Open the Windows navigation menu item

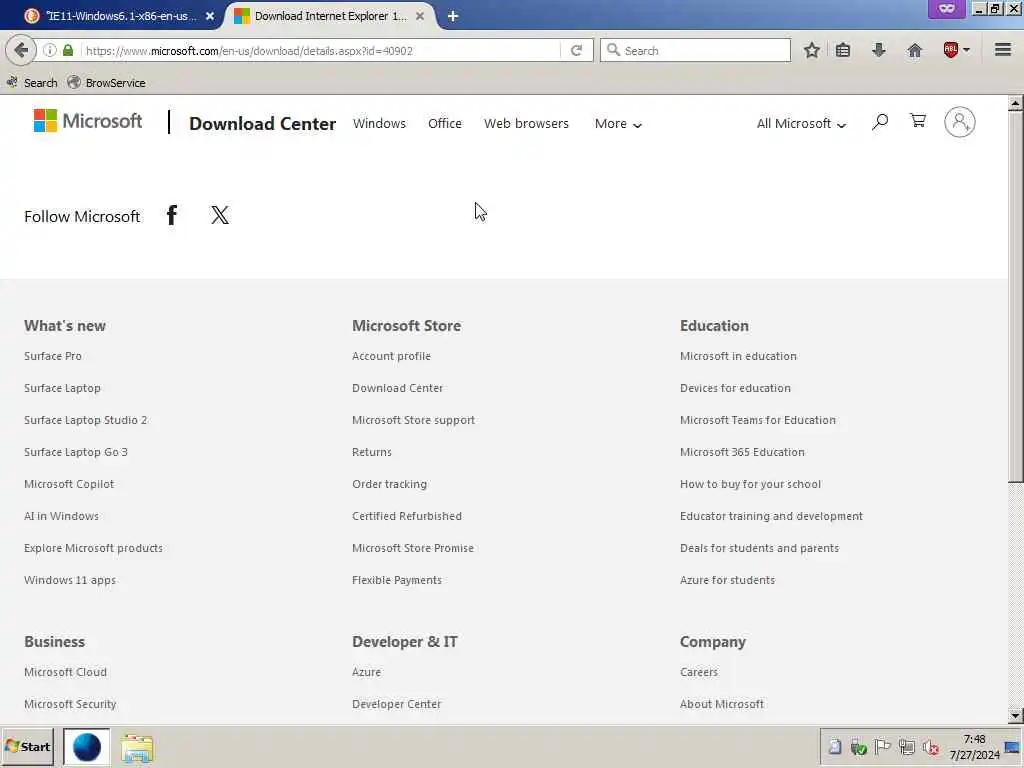coord(379,123)
